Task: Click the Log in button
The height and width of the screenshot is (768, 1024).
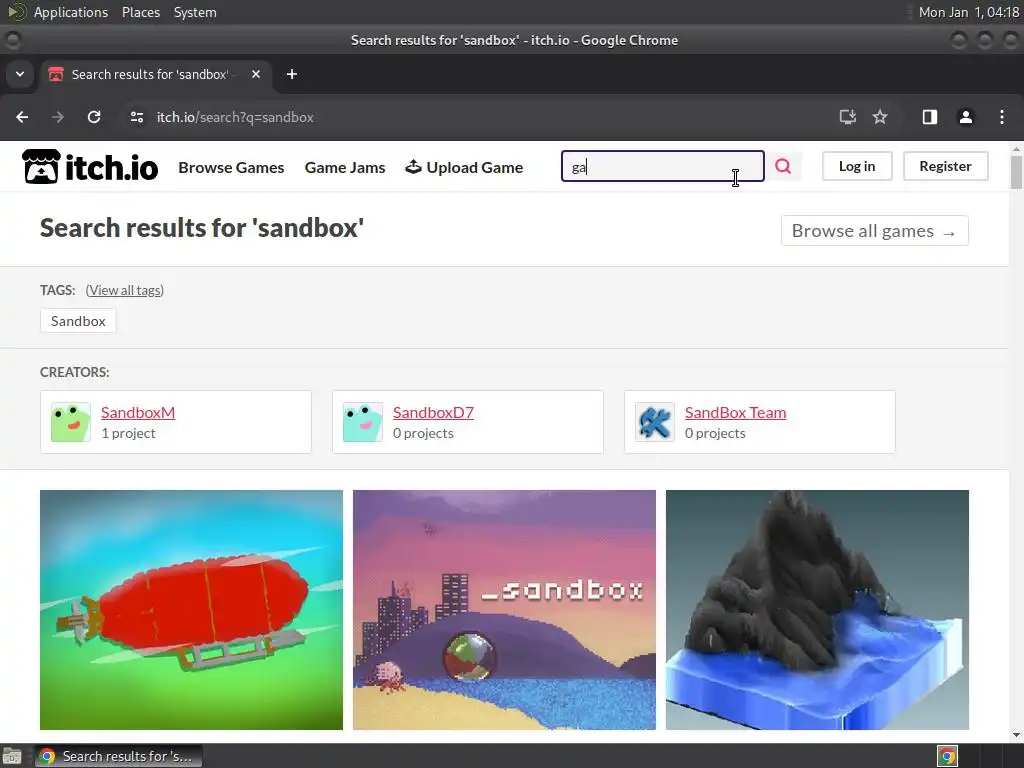Action: pos(857,166)
